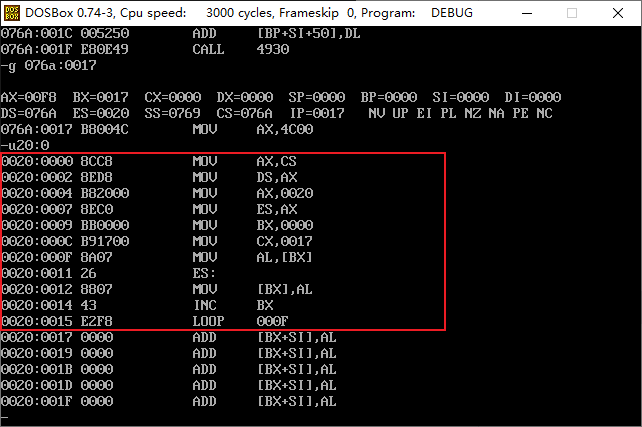Click the ES: segment prefix line
This screenshot has height=427, width=642.
coord(109,273)
